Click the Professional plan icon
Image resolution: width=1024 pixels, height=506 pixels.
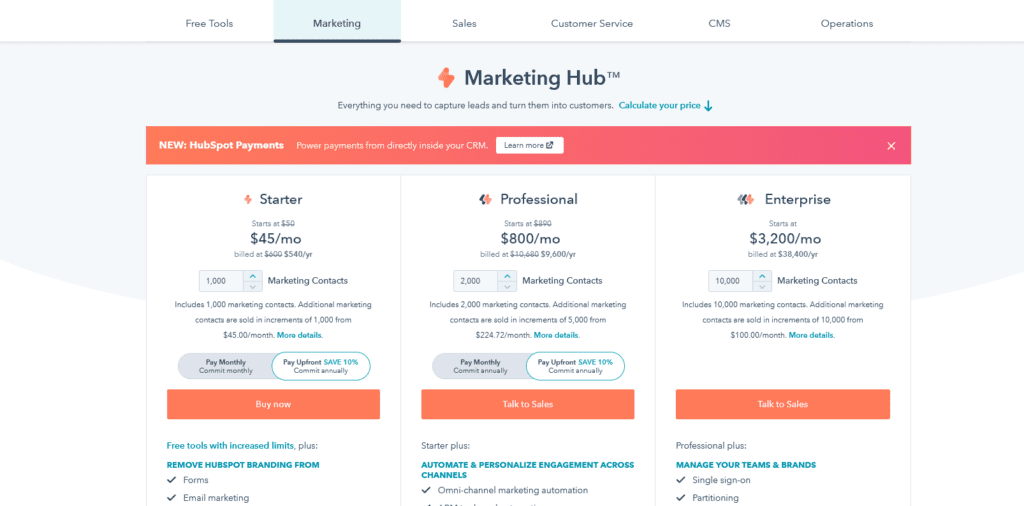(x=485, y=200)
